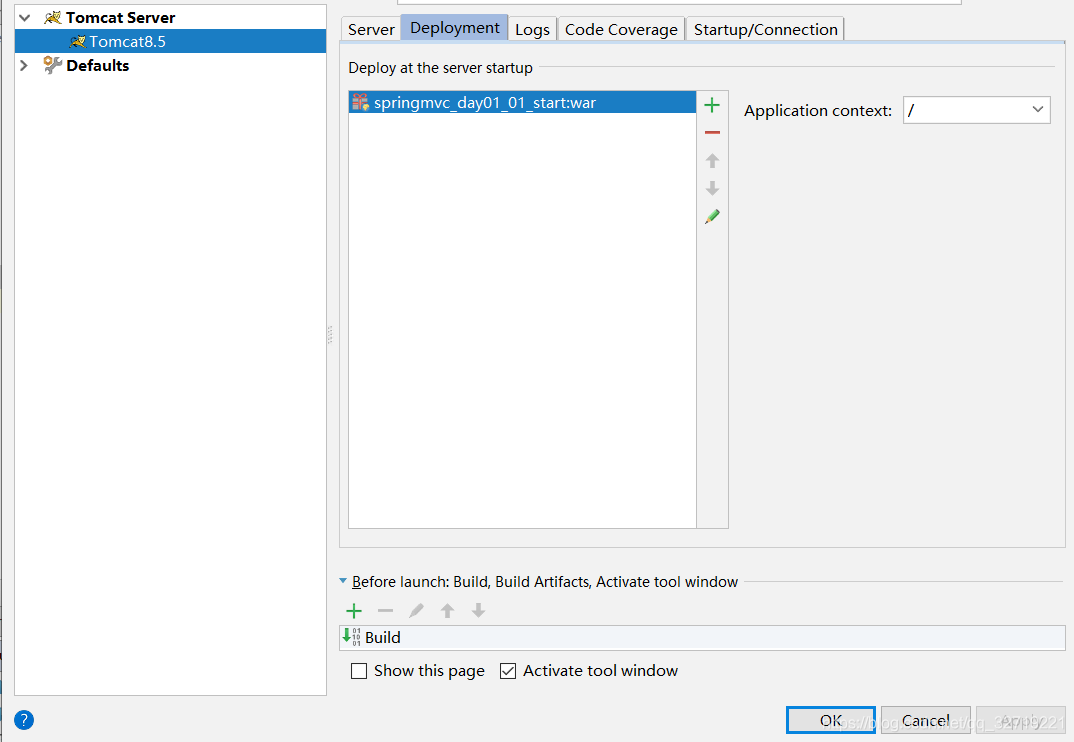Open Application context dropdown
1074x742 pixels.
1037,110
